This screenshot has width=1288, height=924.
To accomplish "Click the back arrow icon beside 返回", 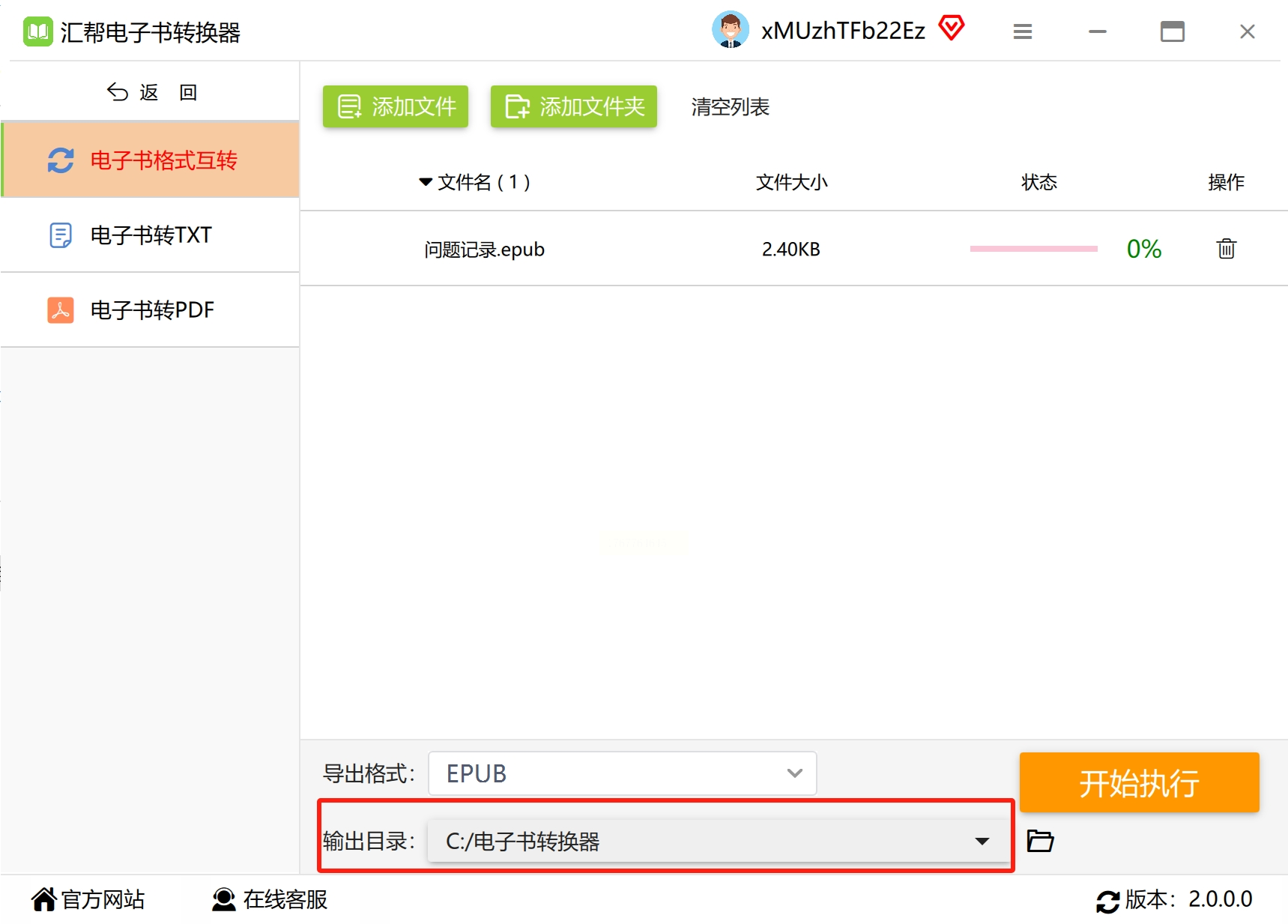I will (x=118, y=92).
